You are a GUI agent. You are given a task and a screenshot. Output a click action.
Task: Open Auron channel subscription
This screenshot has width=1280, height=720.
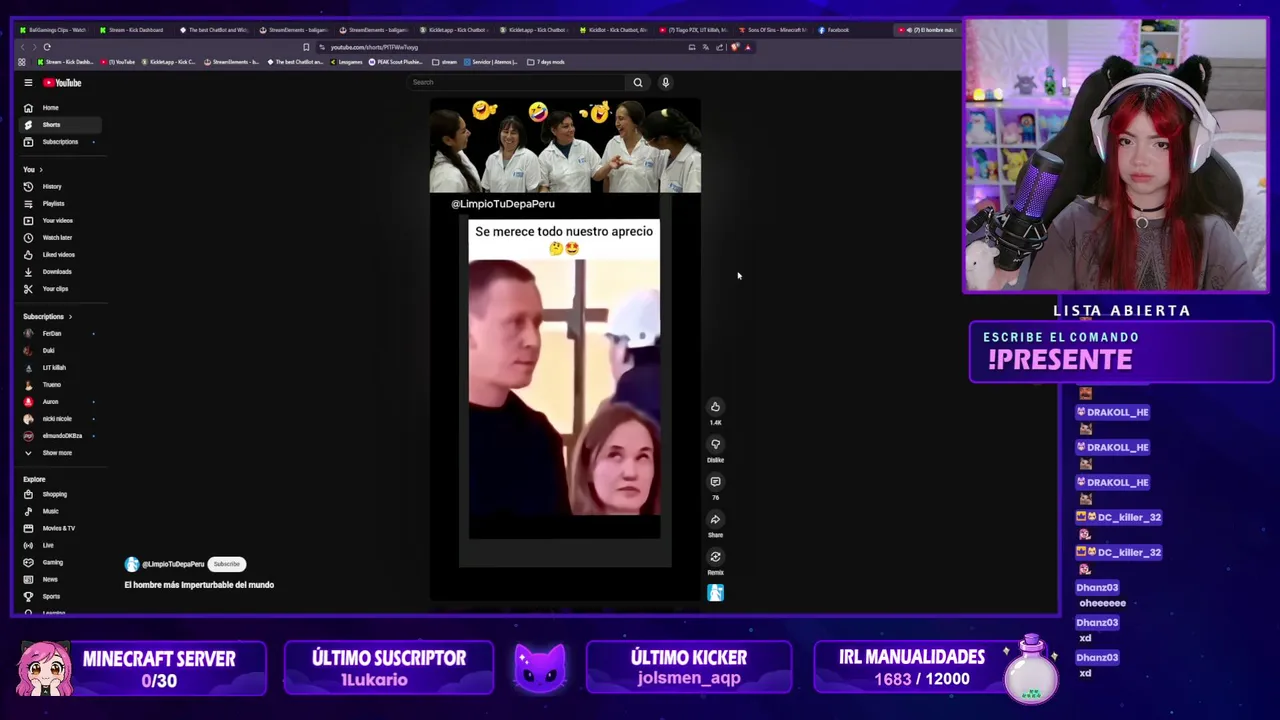(x=59, y=402)
